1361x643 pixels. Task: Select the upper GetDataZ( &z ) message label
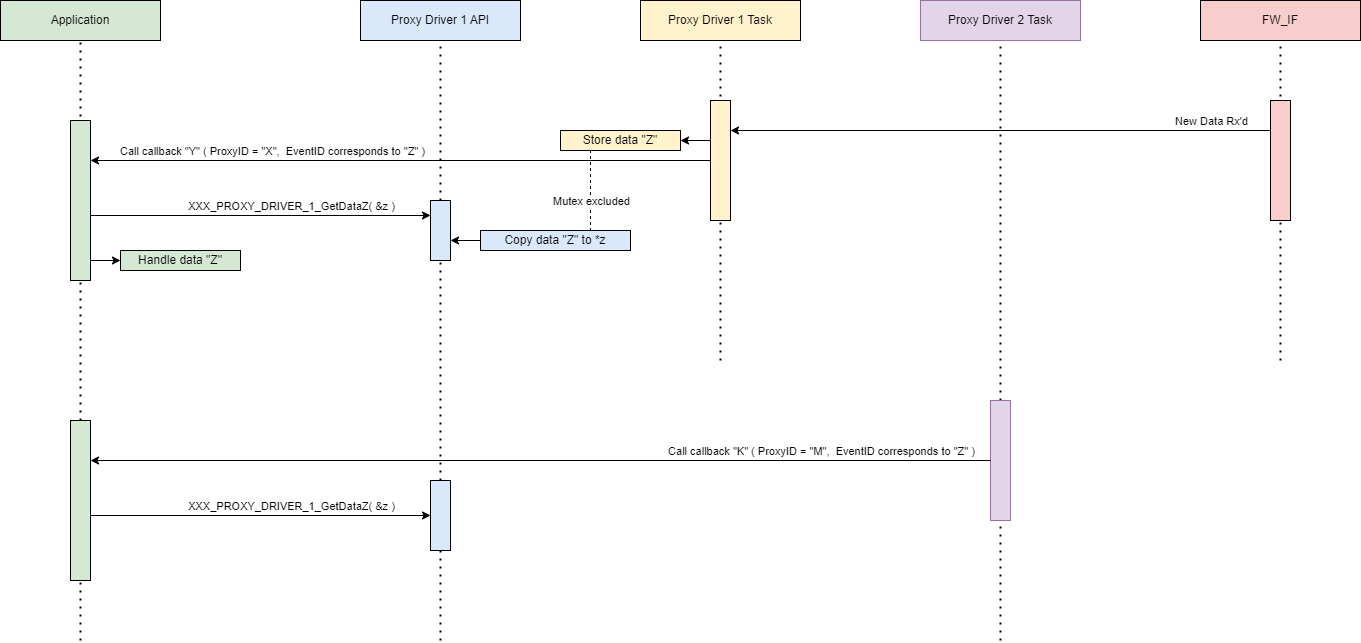pyautogui.click(x=291, y=206)
